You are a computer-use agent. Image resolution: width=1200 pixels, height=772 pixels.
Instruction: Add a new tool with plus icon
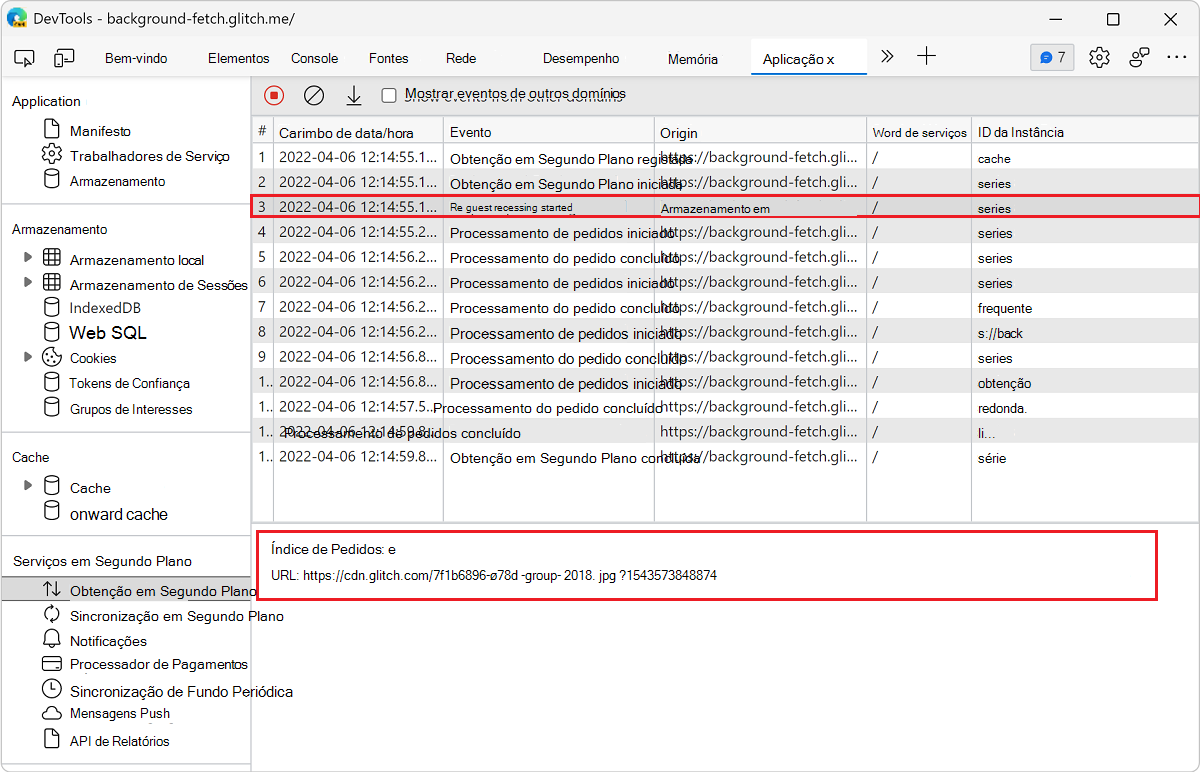coord(927,56)
